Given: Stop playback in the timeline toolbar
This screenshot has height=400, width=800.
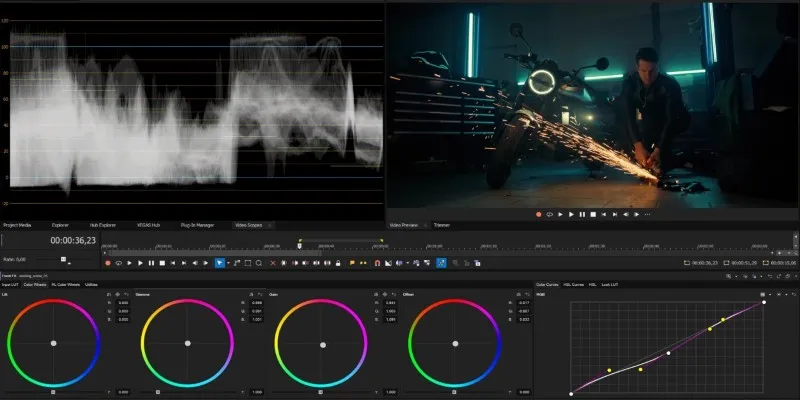Looking at the screenshot, I should [x=162, y=263].
